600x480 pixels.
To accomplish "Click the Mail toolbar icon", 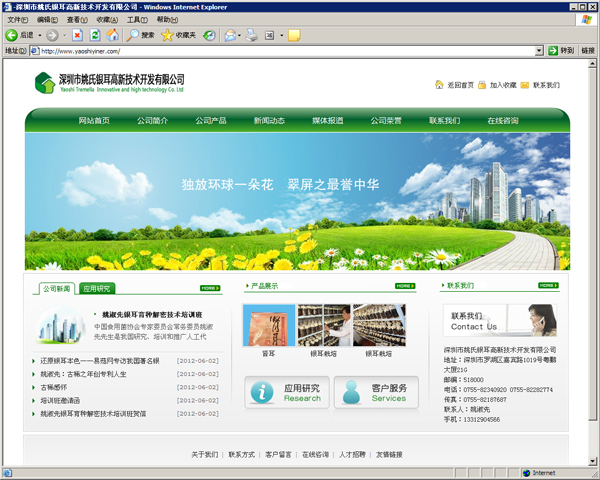I will click(x=229, y=35).
